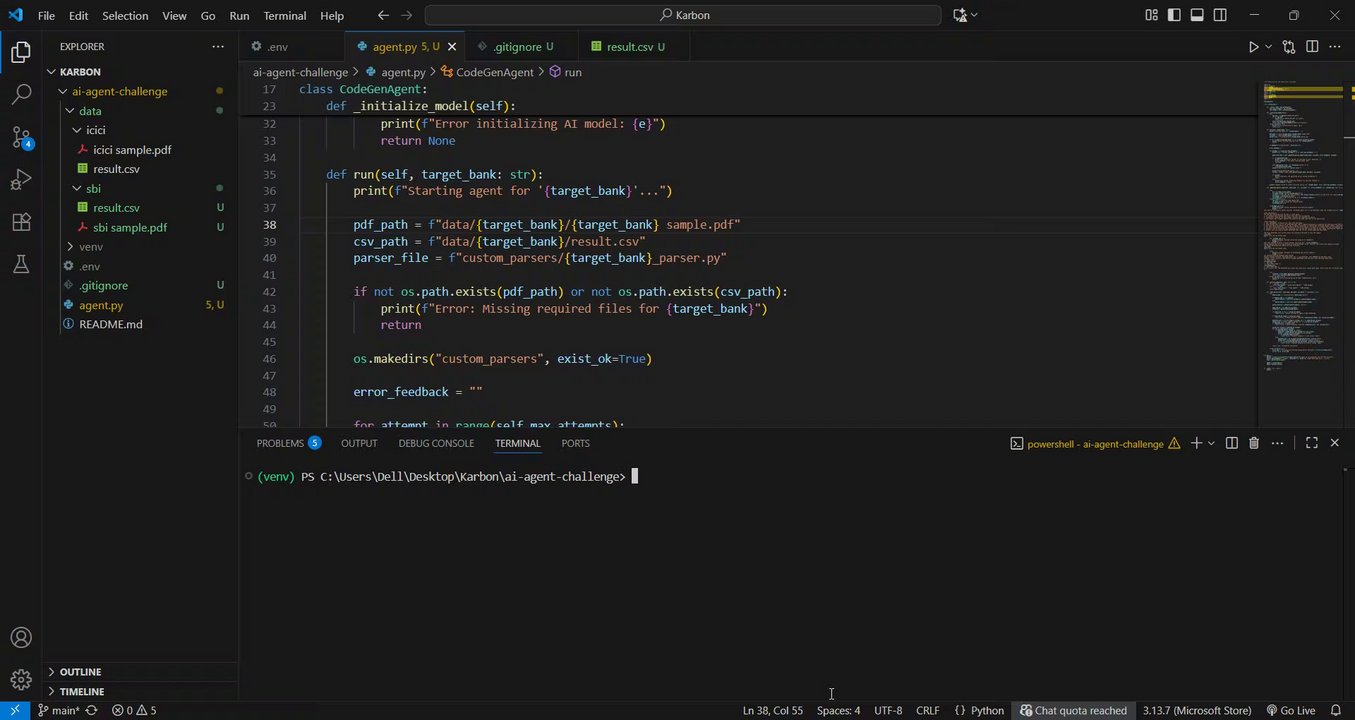Switch to the result.csv editor tab

(x=636, y=47)
